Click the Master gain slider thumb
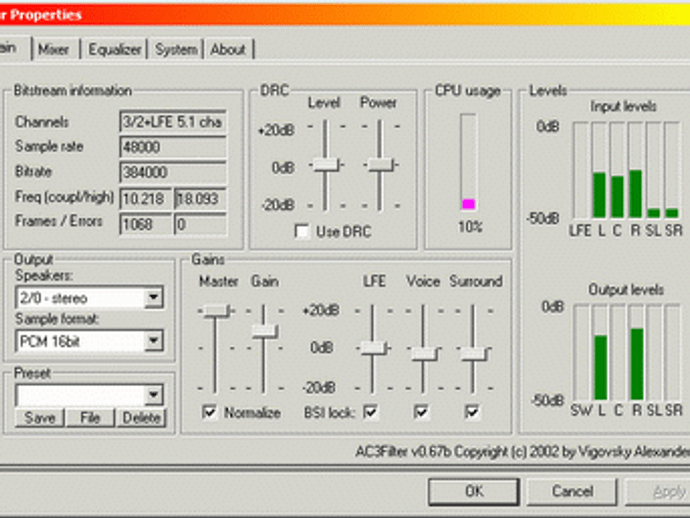Screen dimensions: 690x518 tap(216, 310)
